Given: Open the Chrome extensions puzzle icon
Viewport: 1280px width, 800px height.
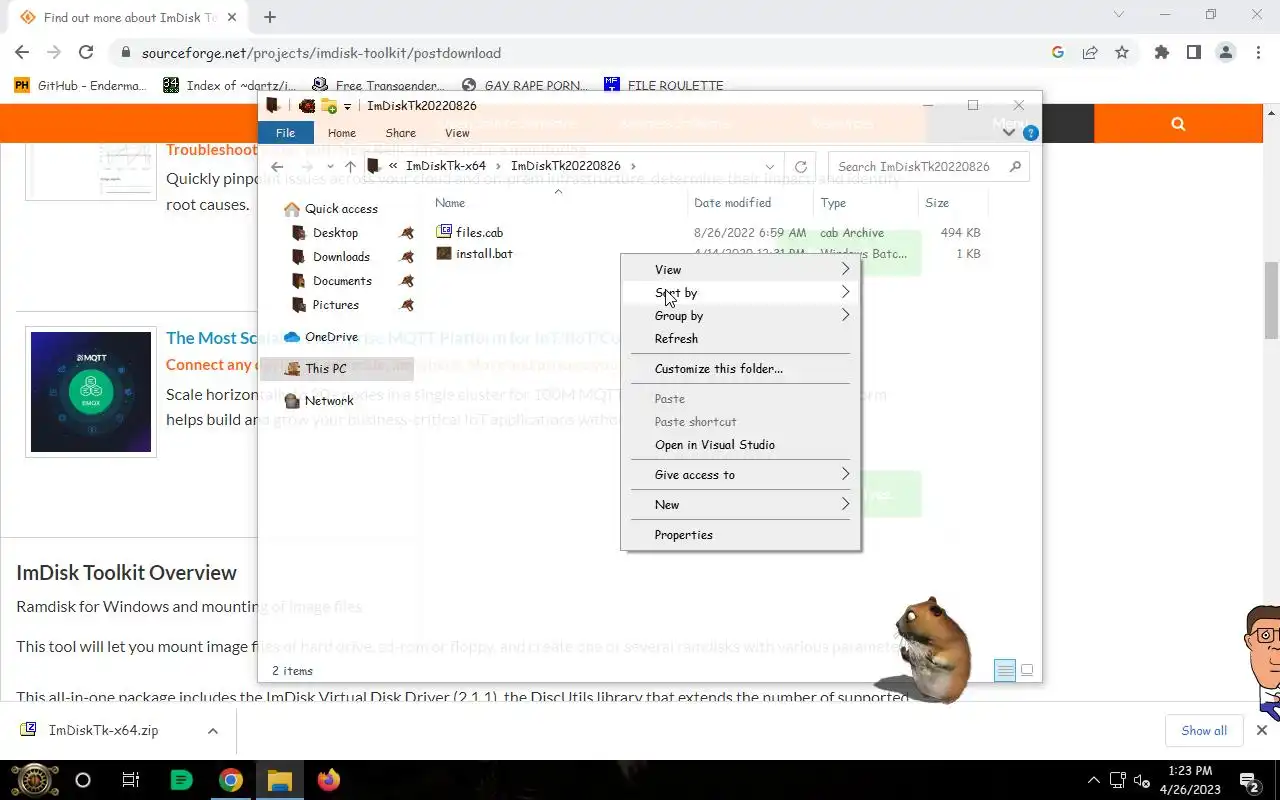Looking at the screenshot, I should (x=1161, y=53).
